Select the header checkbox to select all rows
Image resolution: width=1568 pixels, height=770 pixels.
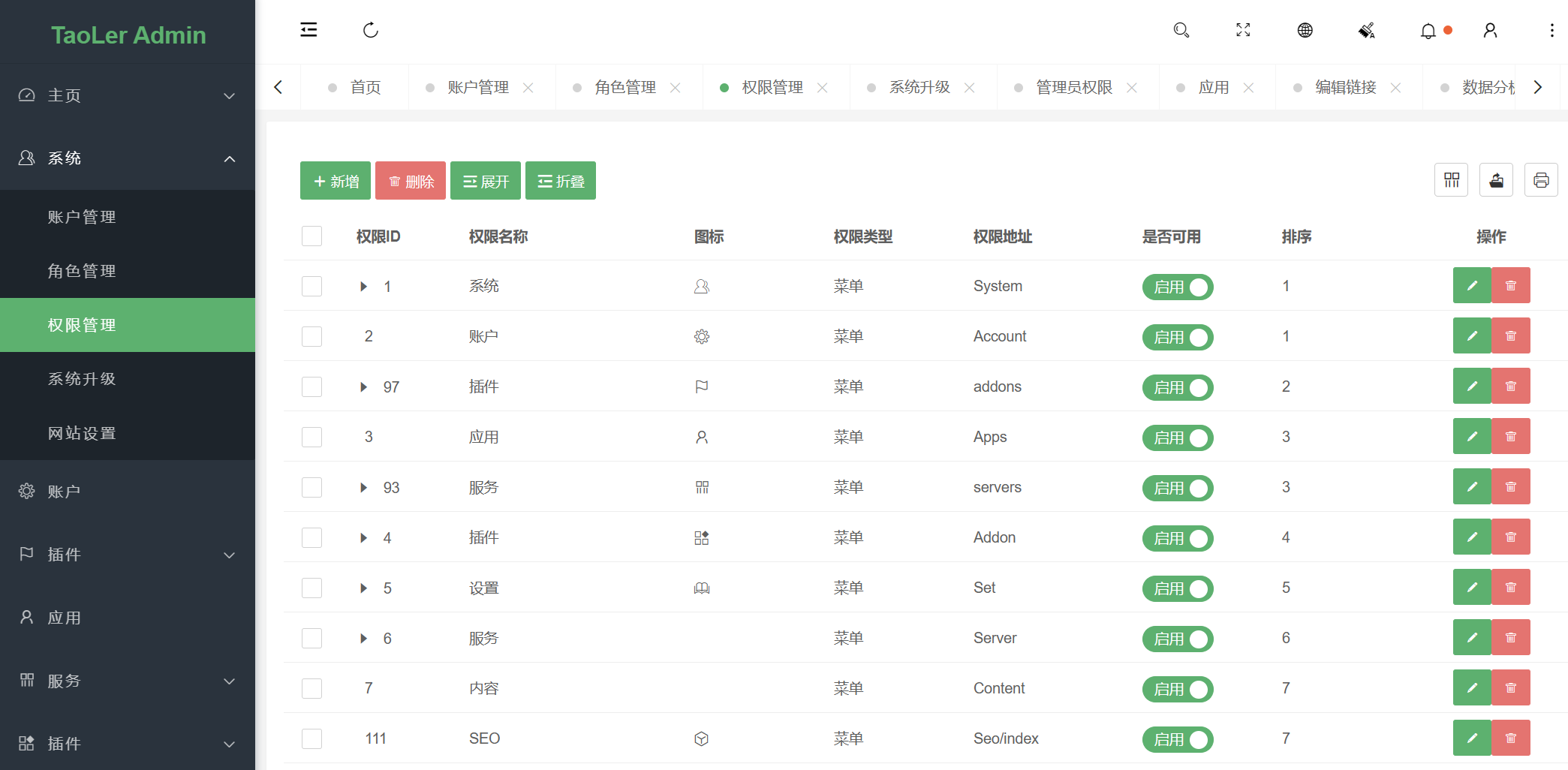311,236
